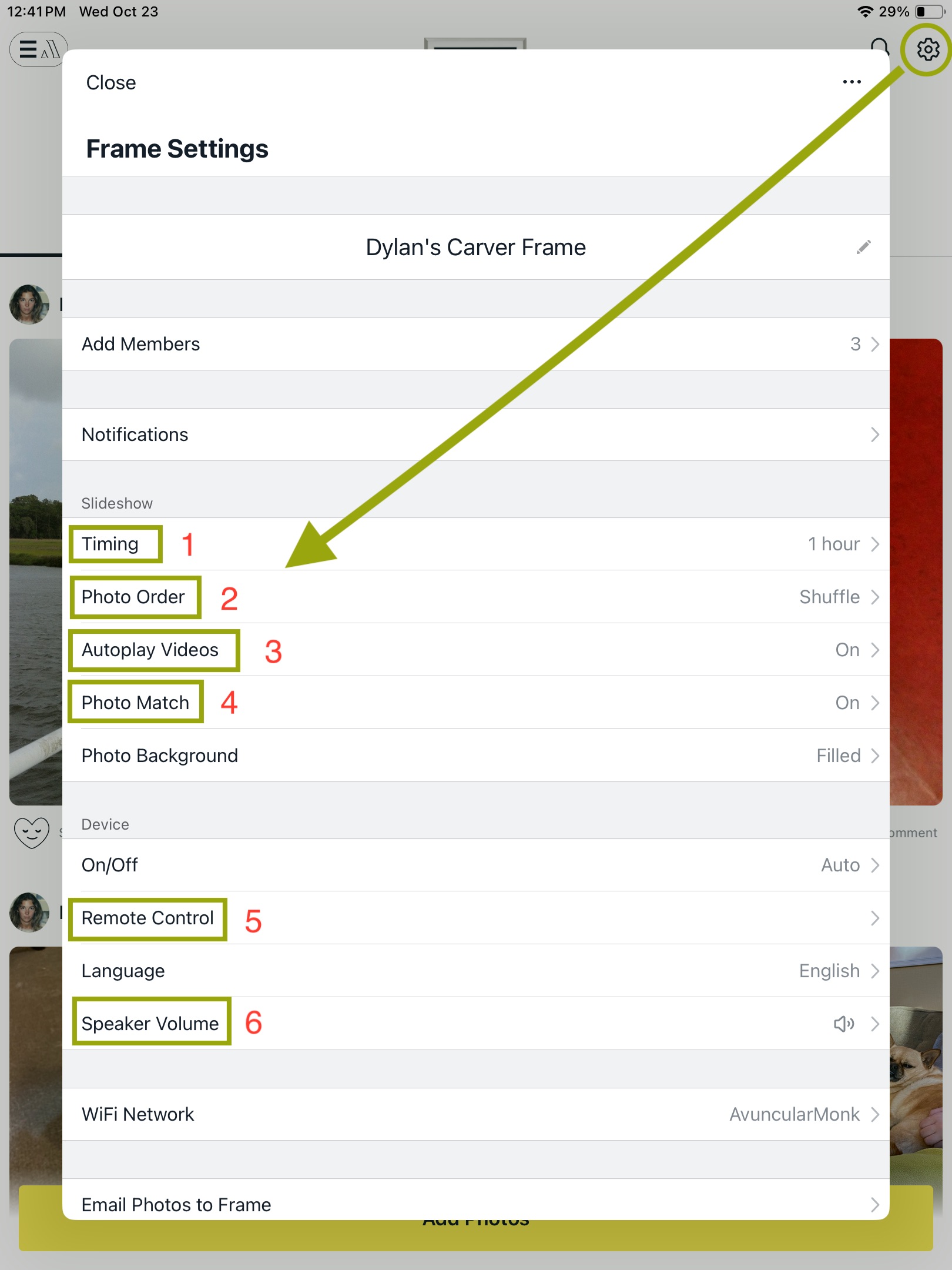The image size is (952, 1270).
Task: Open Photo Order Shuffle selector
Action: pyautogui.click(x=476, y=597)
